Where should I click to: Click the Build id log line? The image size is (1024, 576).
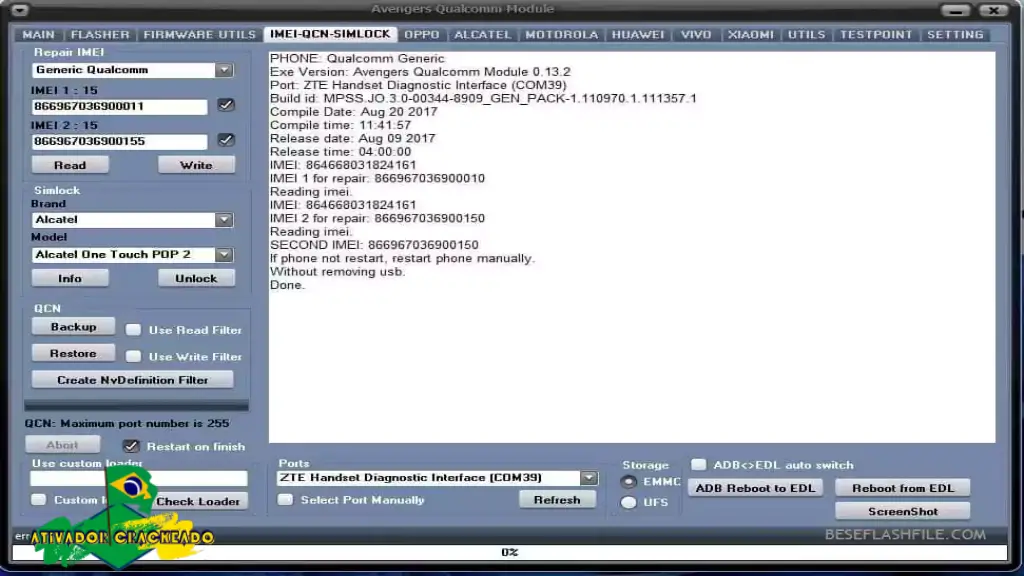coord(483,99)
